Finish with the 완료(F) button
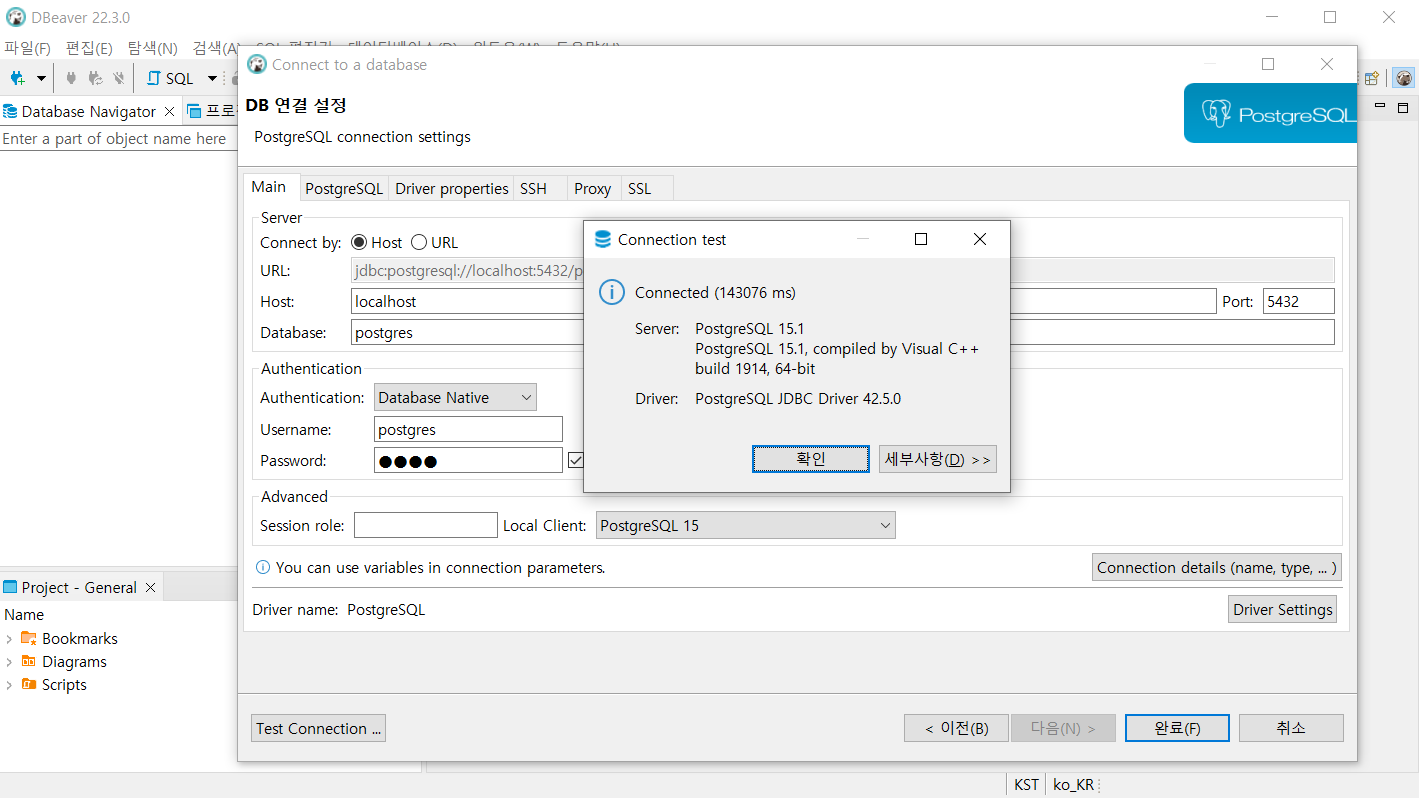 click(x=1177, y=728)
